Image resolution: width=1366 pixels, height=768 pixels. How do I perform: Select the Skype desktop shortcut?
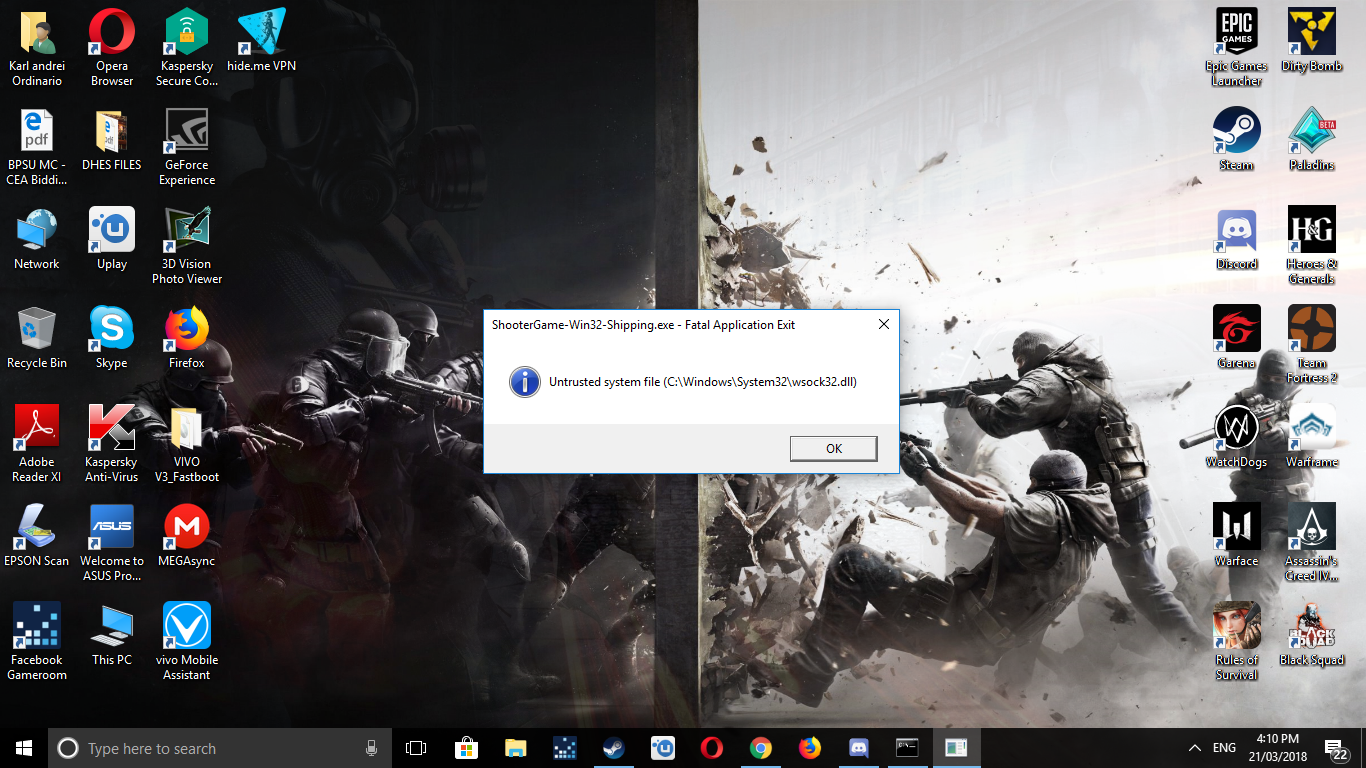pyautogui.click(x=112, y=338)
